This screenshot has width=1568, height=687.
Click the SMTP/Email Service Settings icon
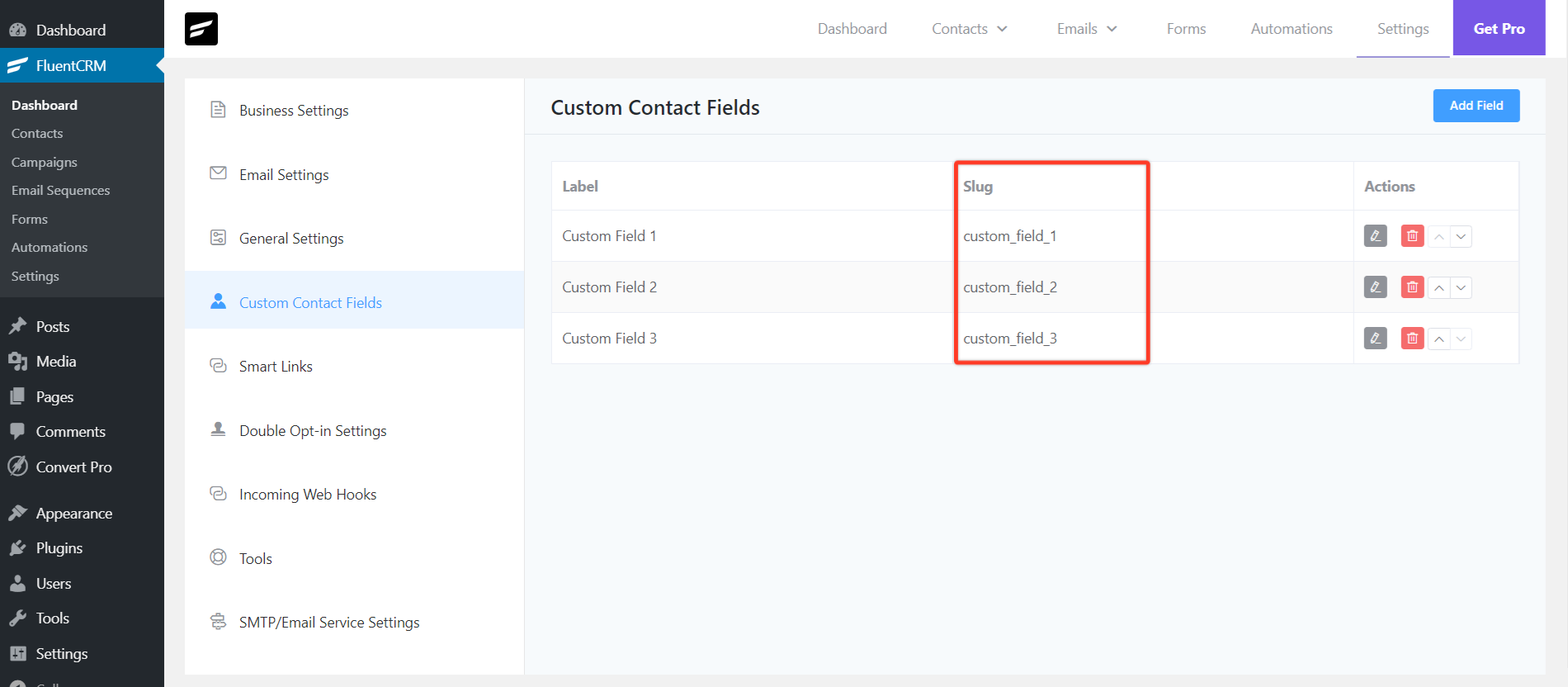(x=218, y=621)
